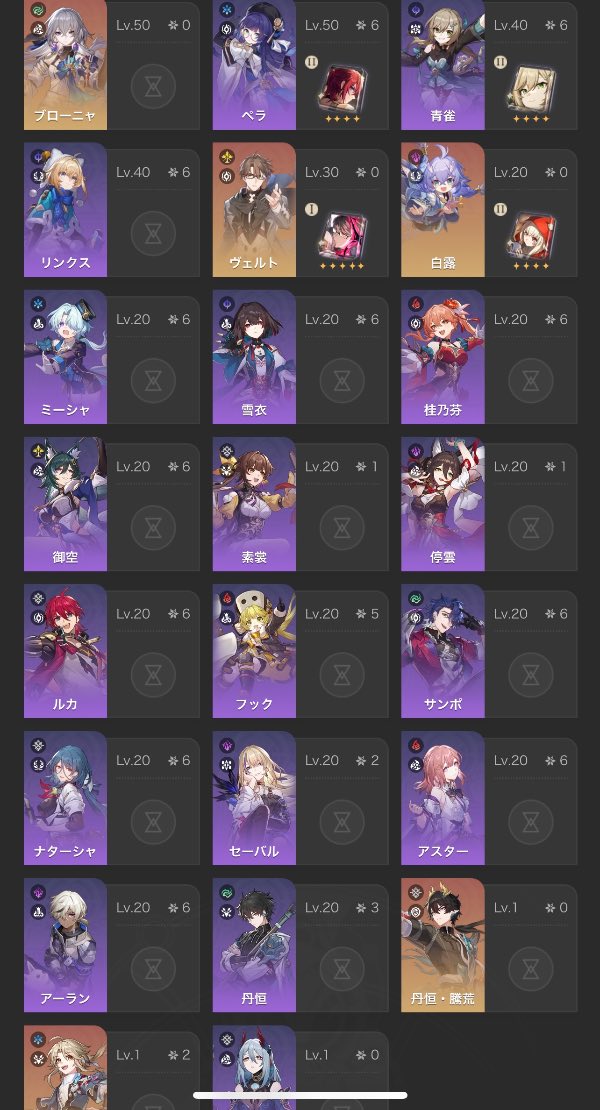Click the アスター character card
Viewport: 600px width, 1110px height.
(x=443, y=798)
